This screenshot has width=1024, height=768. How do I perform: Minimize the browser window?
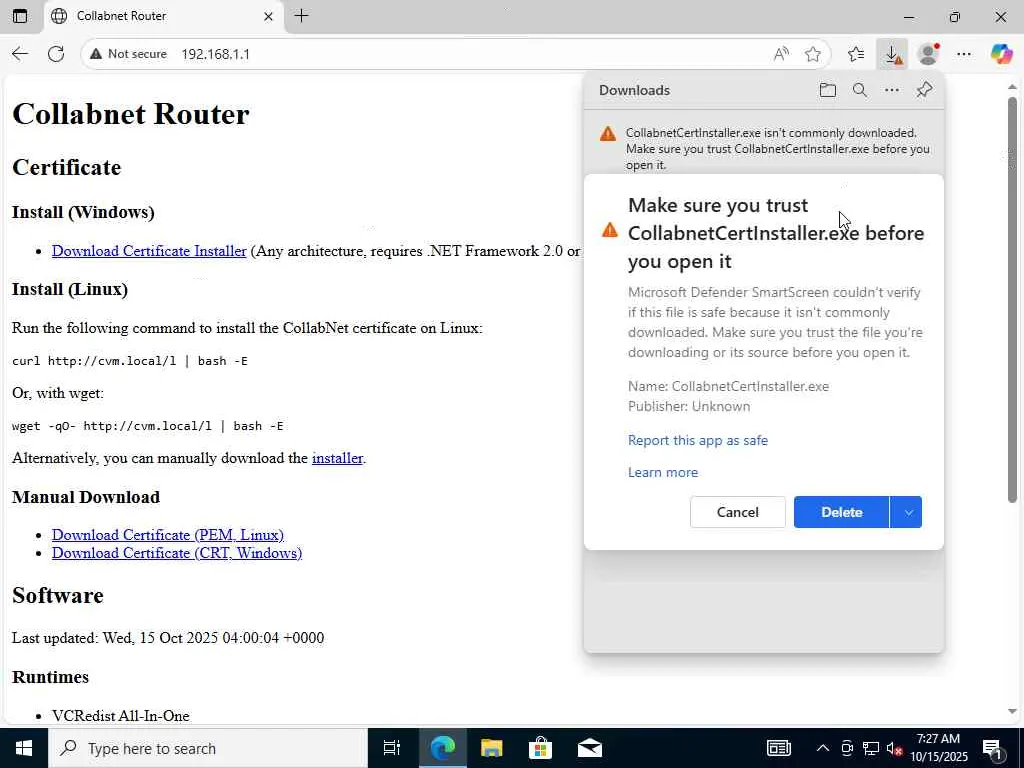click(x=909, y=17)
